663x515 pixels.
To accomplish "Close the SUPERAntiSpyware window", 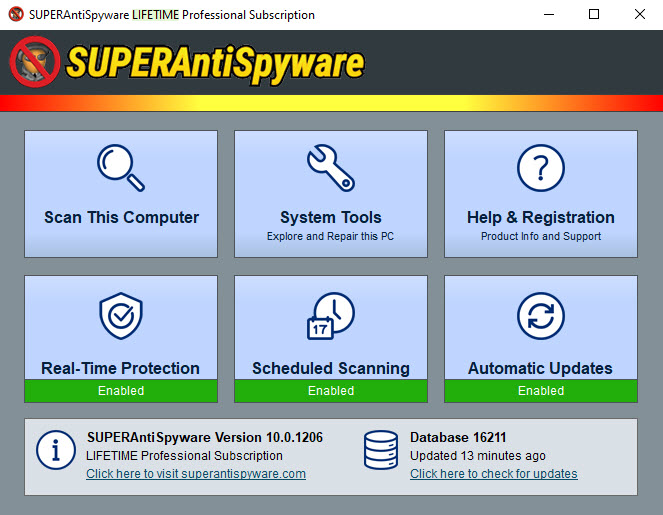I will pos(640,14).
